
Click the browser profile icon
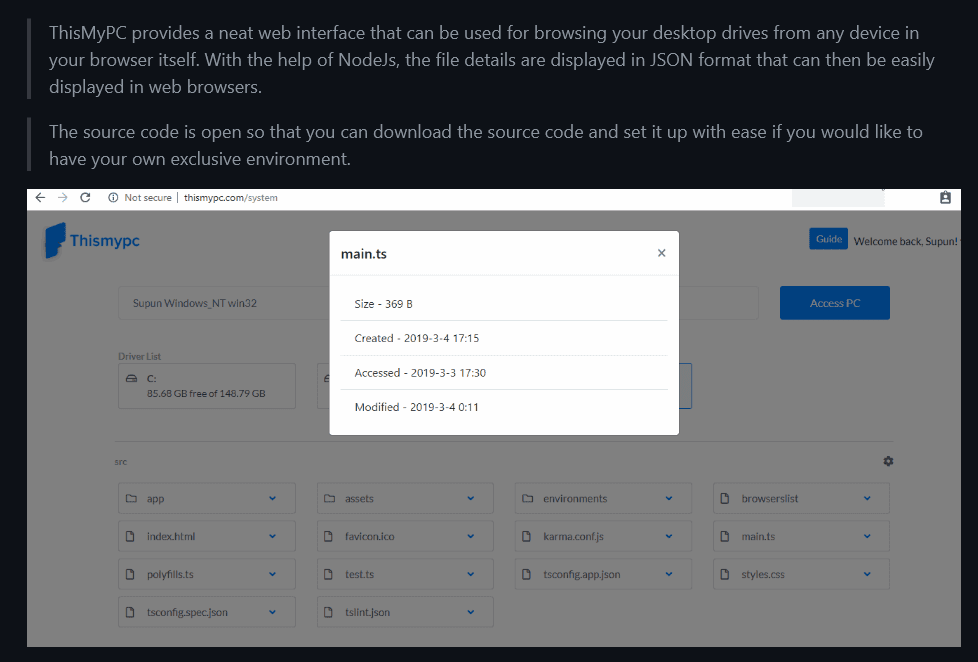coord(945,198)
